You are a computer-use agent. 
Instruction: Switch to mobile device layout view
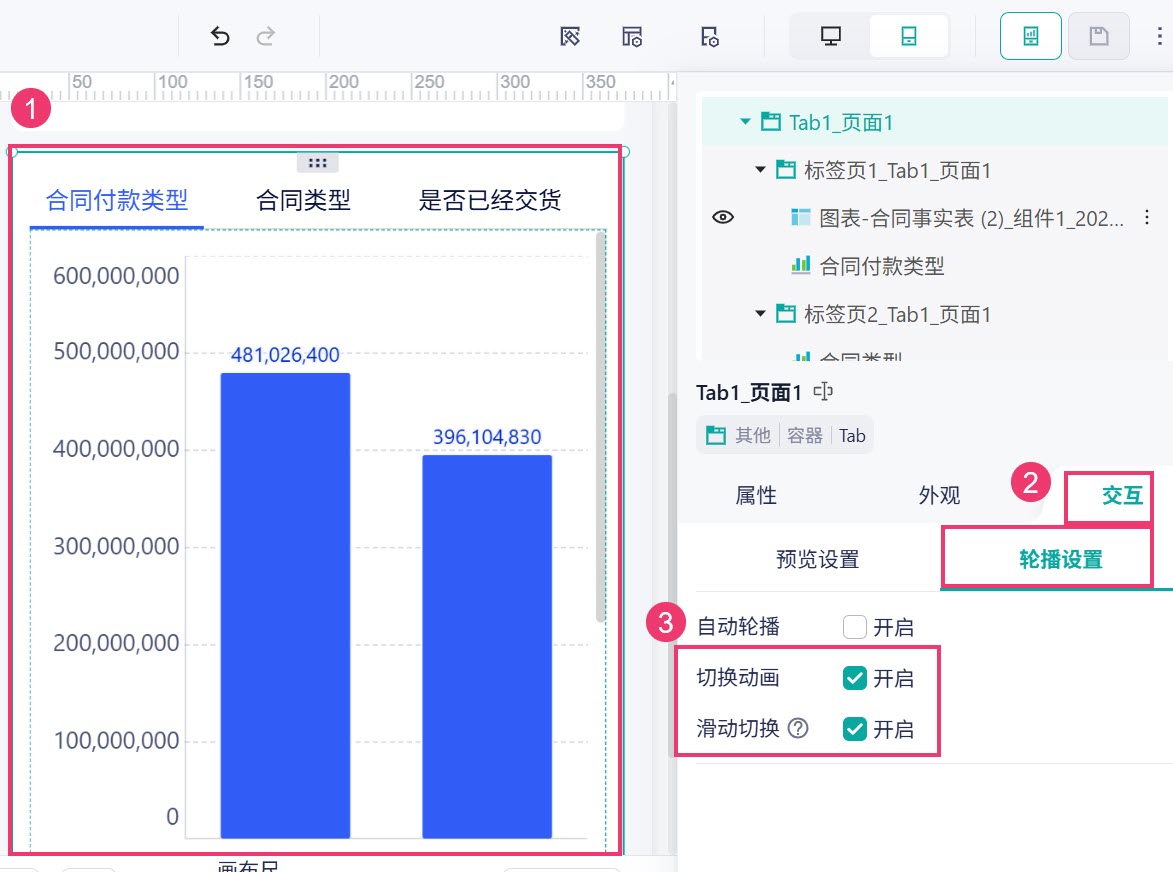[909, 36]
